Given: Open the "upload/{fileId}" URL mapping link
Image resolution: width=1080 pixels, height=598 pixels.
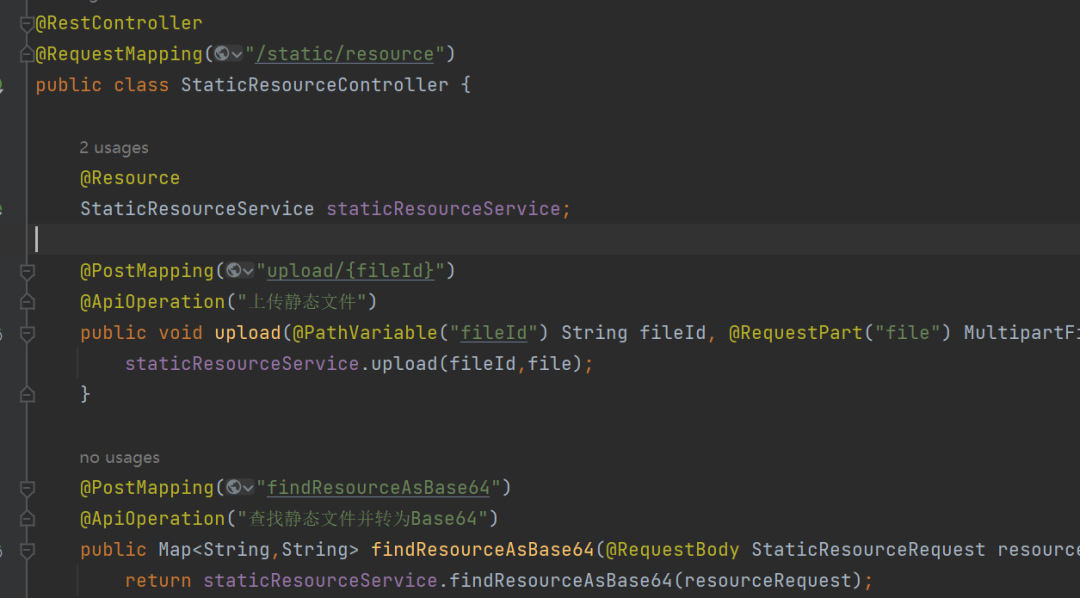Looking at the screenshot, I should pos(351,271).
